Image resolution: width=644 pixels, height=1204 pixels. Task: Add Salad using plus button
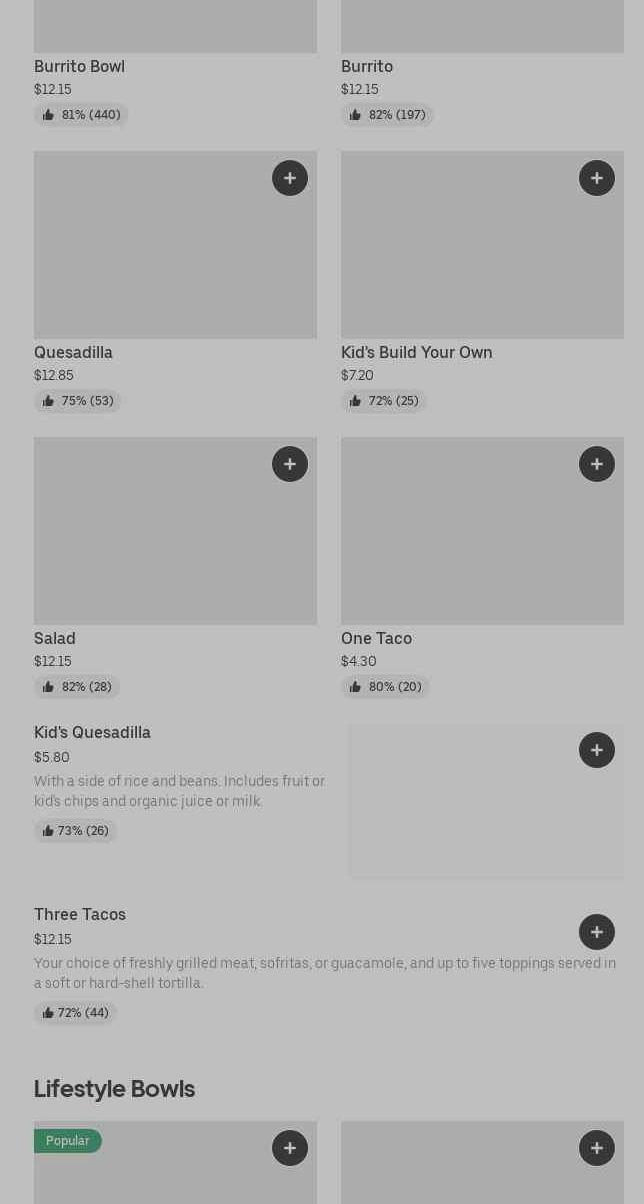coord(290,464)
